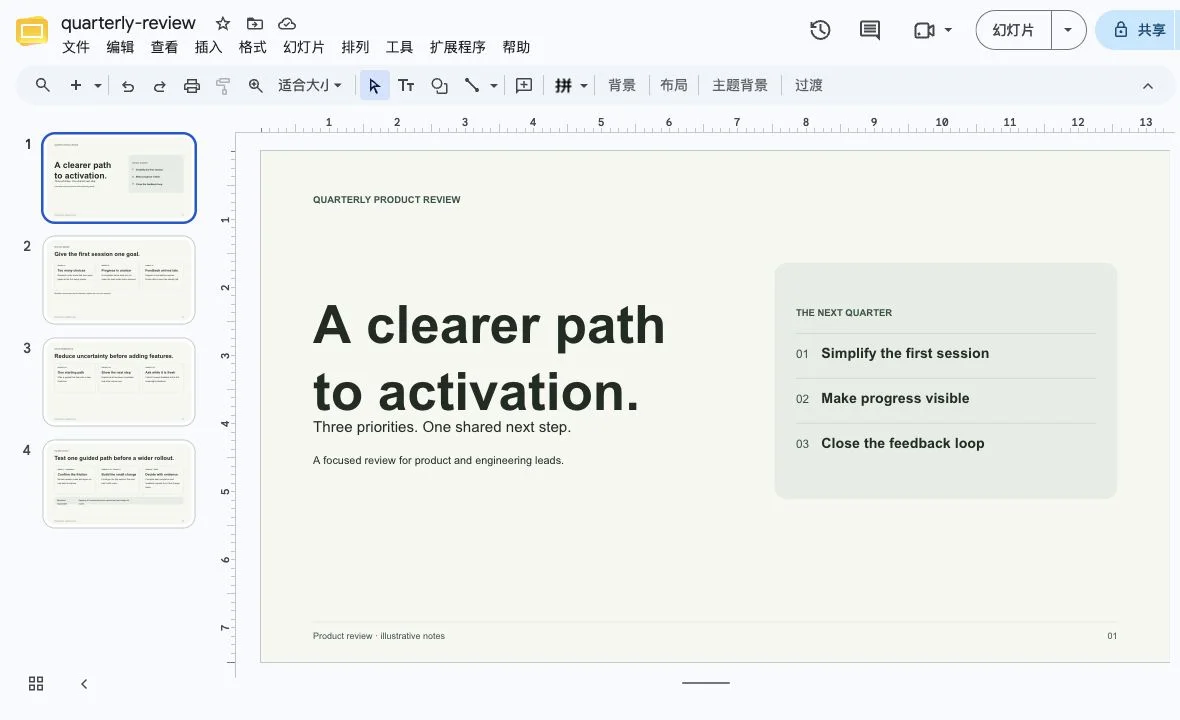Image resolution: width=1180 pixels, height=720 pixels.
Task: Select slide 3 thumbnail
Action: (x=119, y=381)
